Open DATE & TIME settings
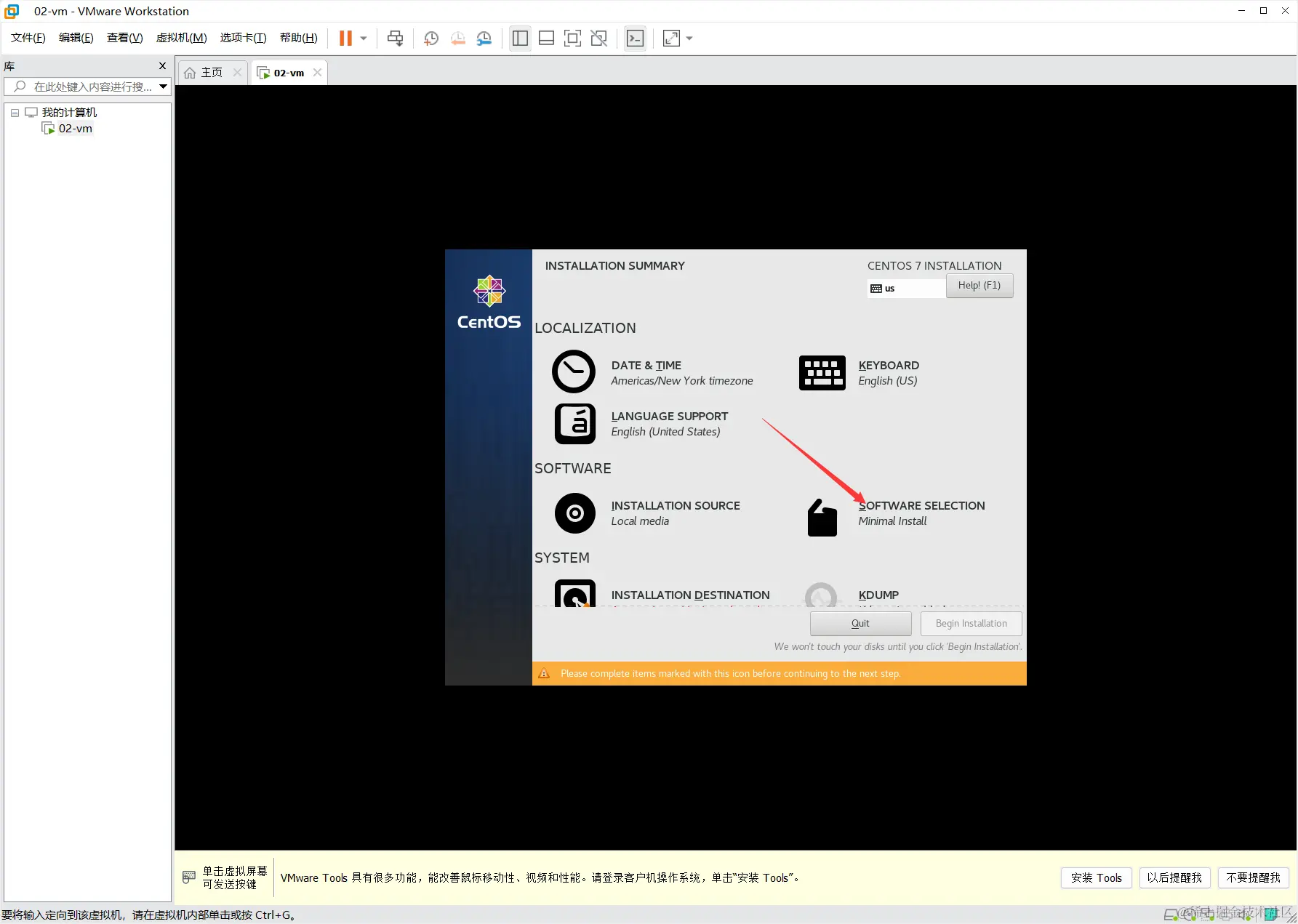1298x924 pixels. (x=646, y=366)
